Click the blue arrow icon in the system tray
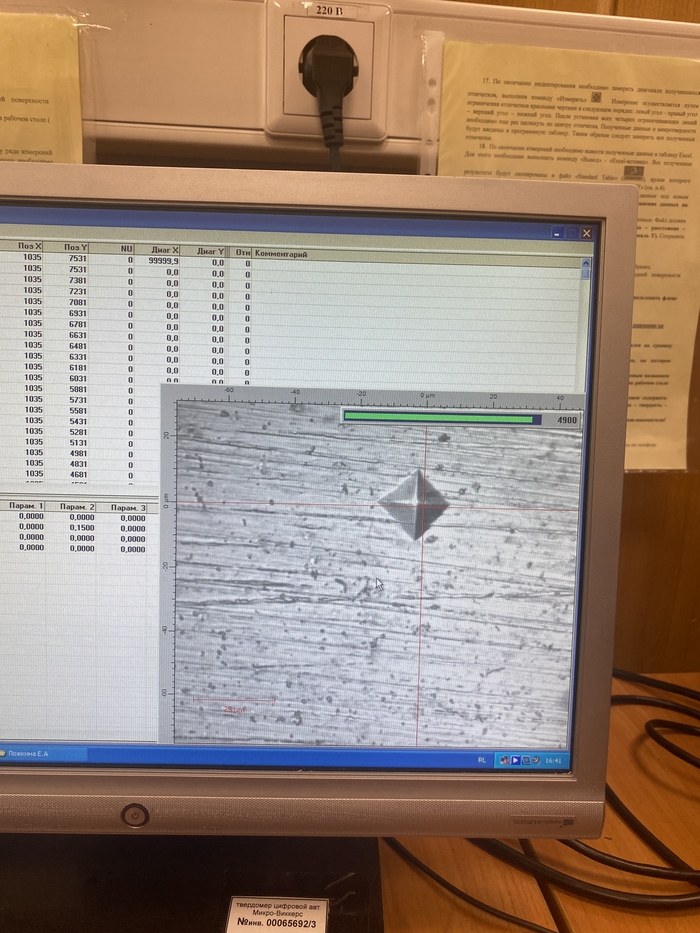Viewport: 700px width, 933px height. (515, 760)
